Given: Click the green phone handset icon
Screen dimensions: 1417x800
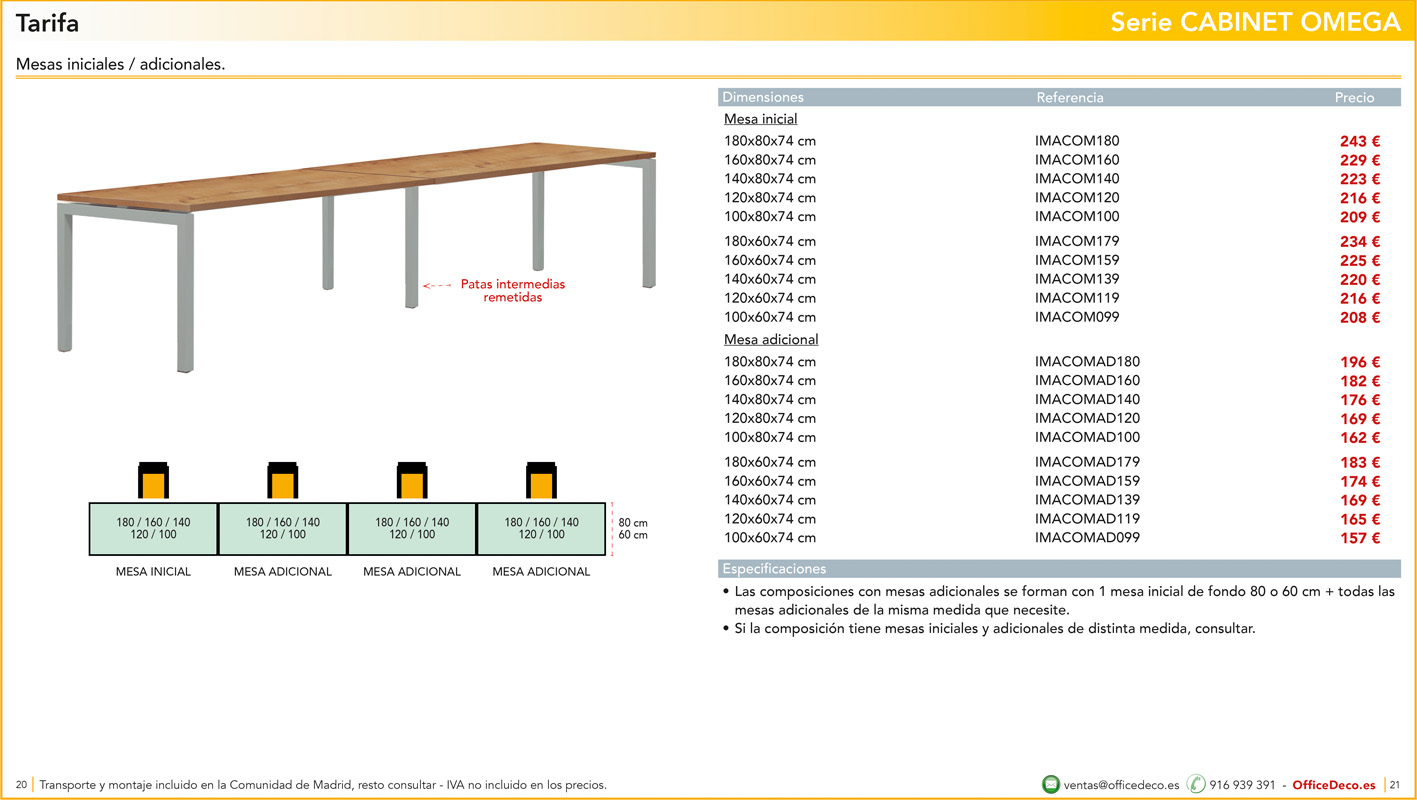Looking at the screenshot, I should (x=1196, y=785).
